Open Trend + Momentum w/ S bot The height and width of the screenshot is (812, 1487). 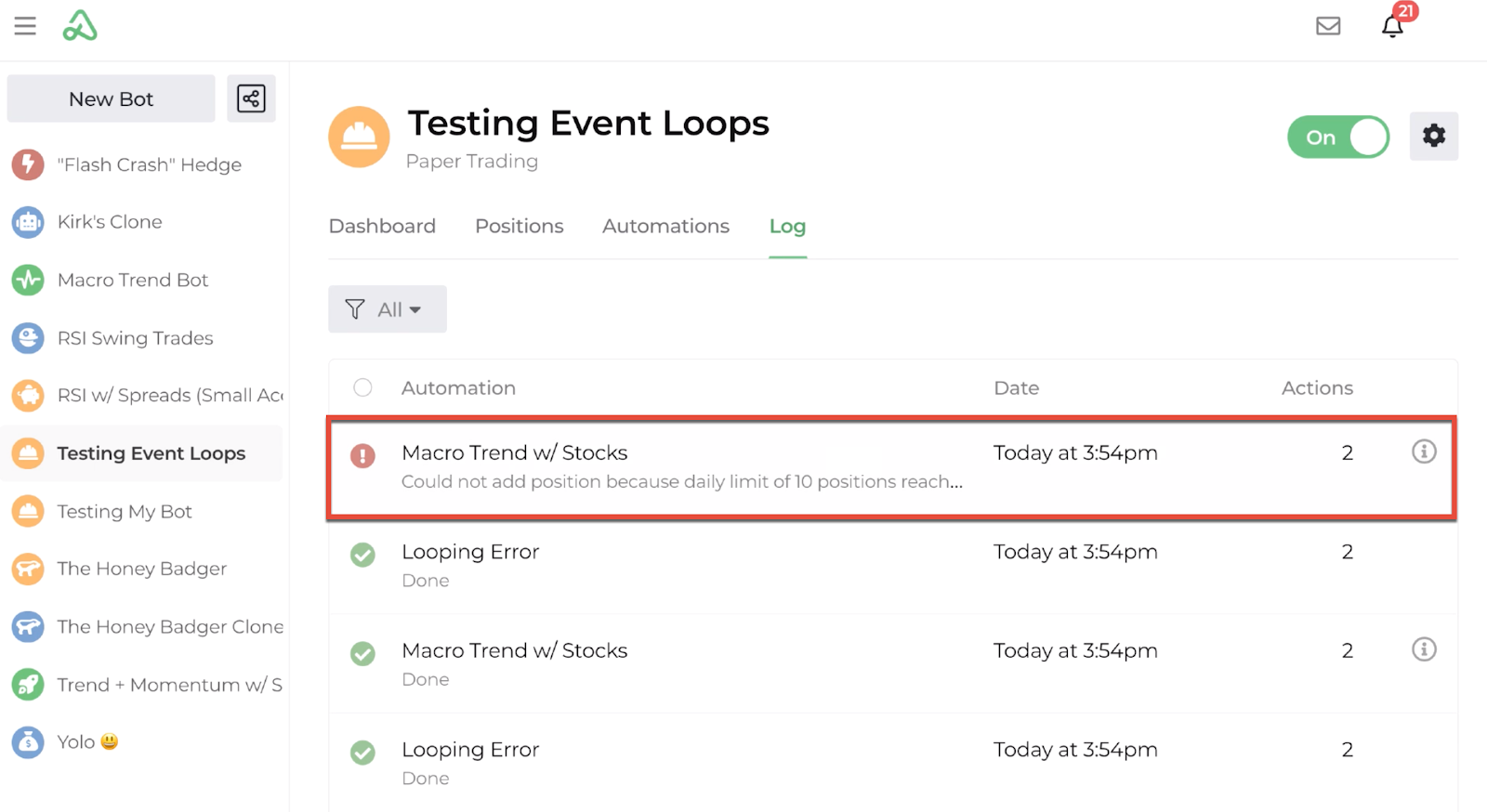(170, 685)
